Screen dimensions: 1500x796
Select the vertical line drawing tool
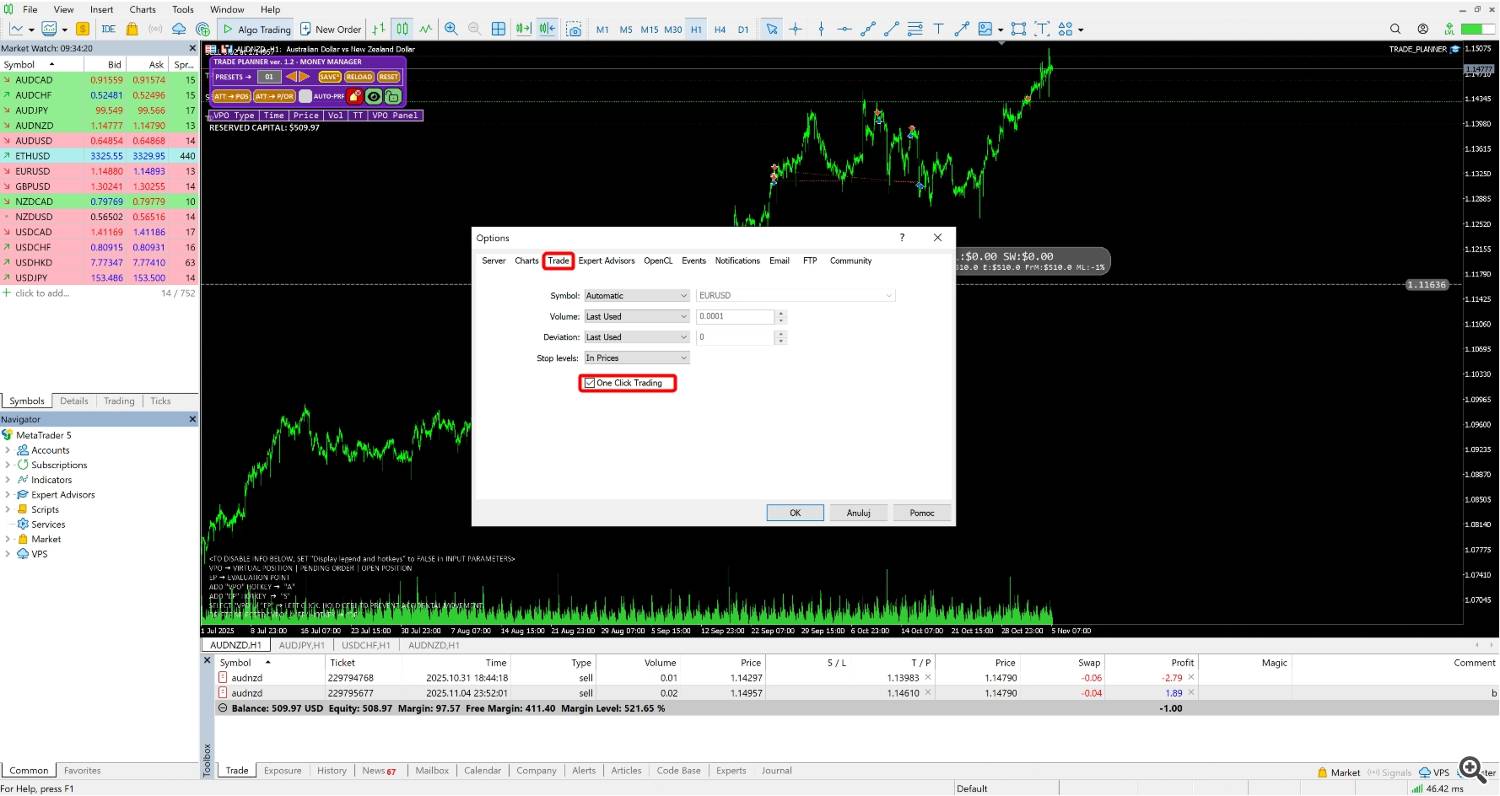pos(821,29)
